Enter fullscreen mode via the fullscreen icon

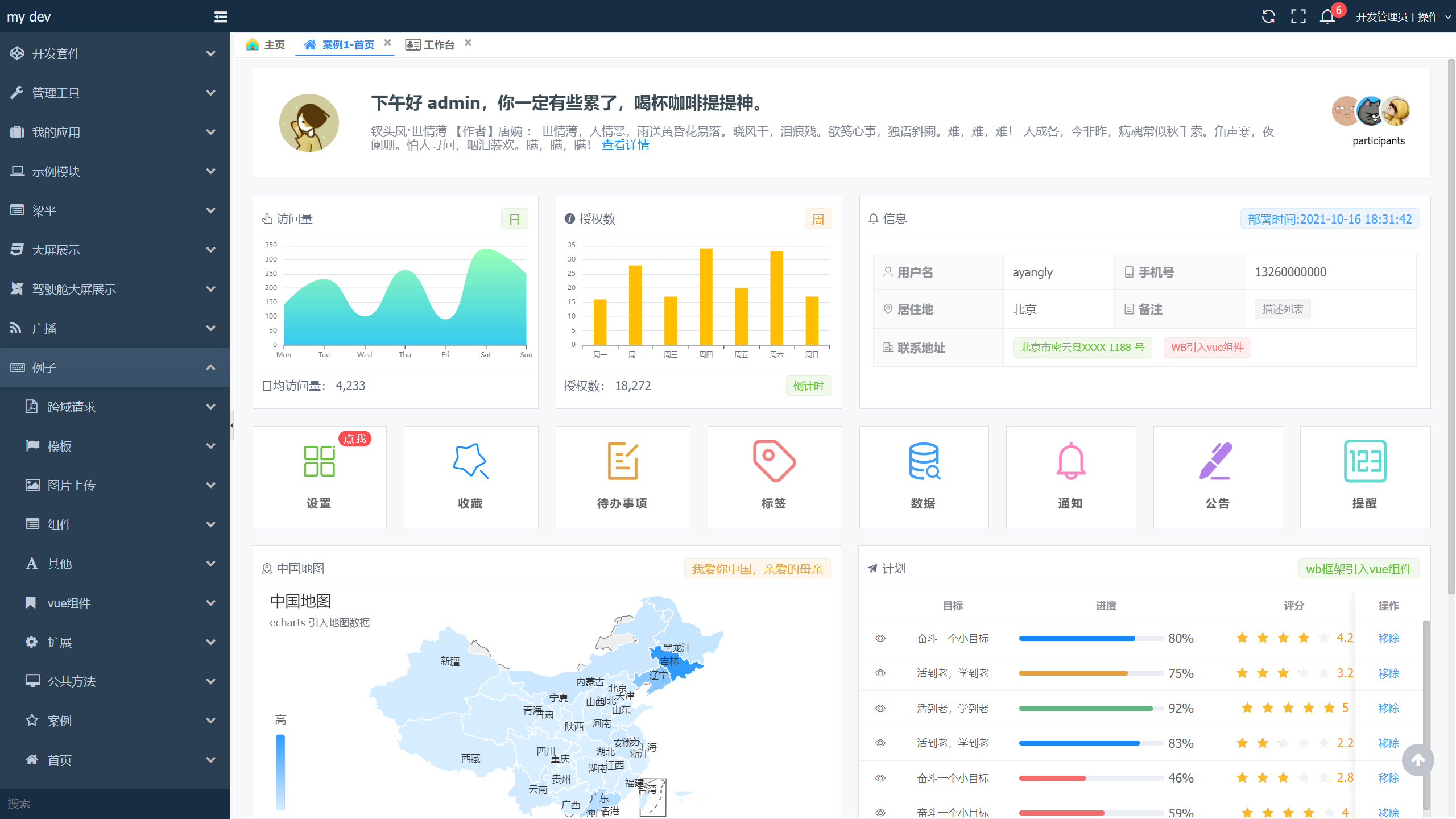point(1298,16)
